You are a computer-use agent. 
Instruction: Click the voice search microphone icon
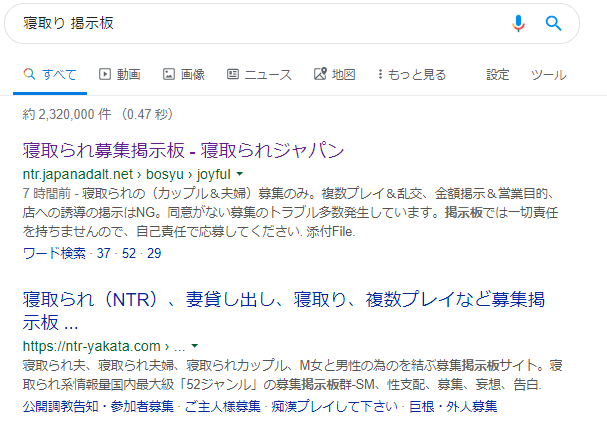pyautogui.click(x=518, y=23)
